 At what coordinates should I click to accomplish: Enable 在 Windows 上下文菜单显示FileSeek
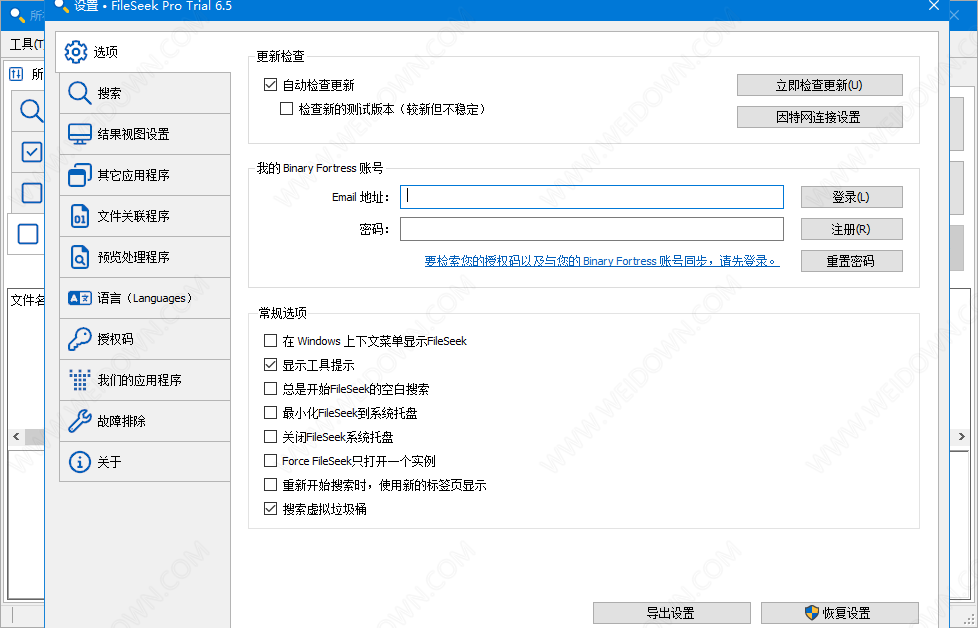click(x=270, y=341)
